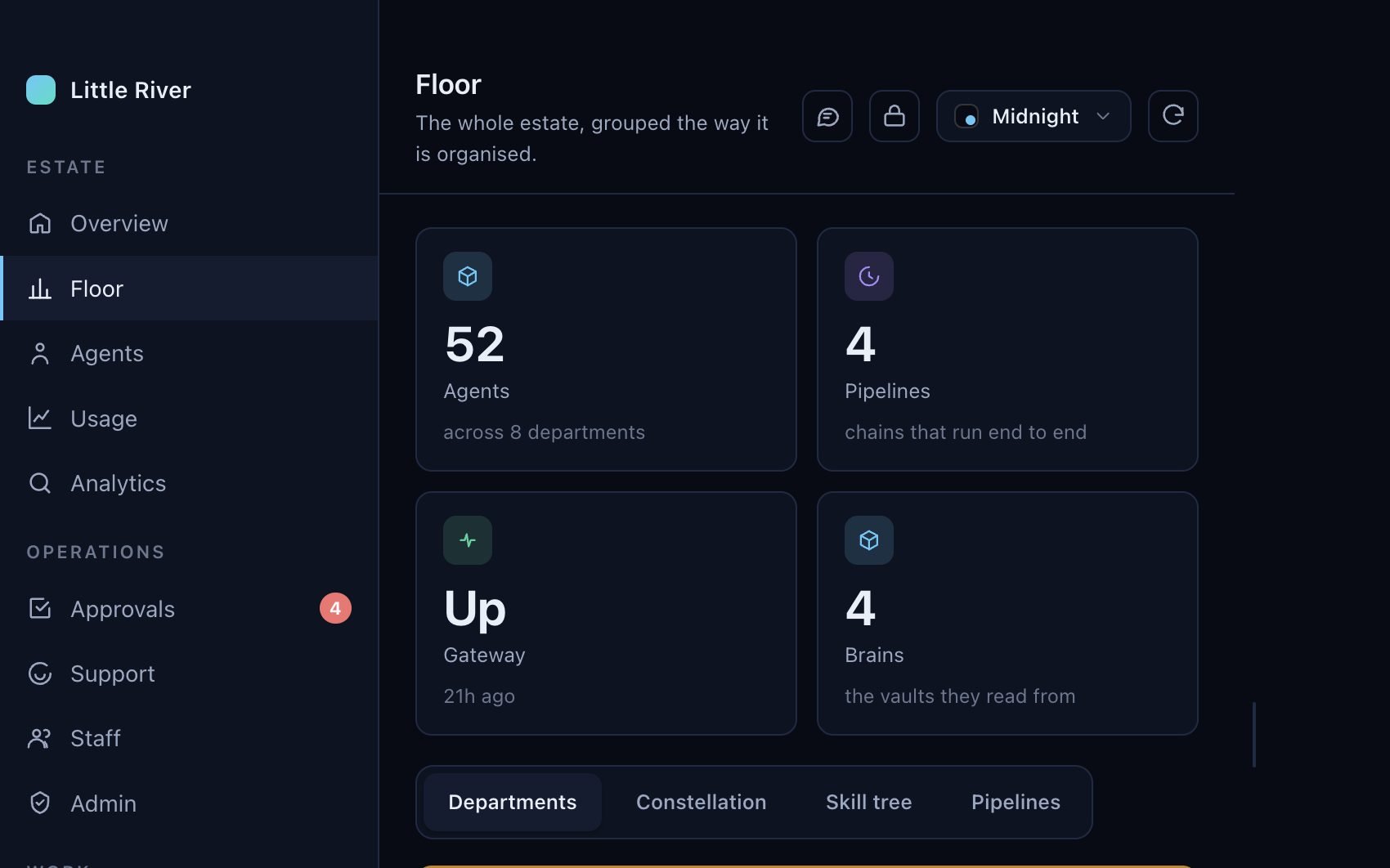Click the pulse icon on Gateway card
Image resolution: width=1390 pixels, height=868 pixels.
[x=468, y=540]
